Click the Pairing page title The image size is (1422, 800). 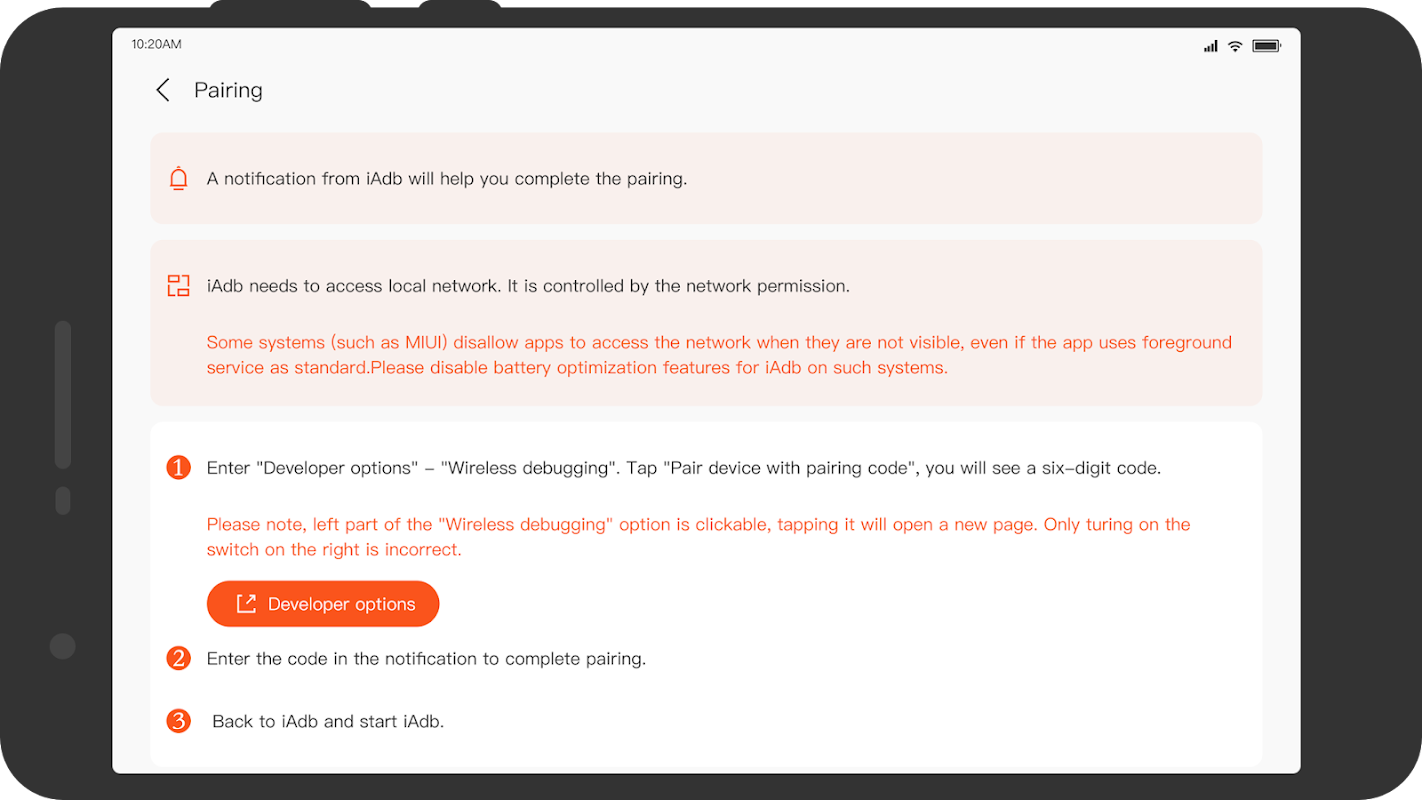click(228, 90)
